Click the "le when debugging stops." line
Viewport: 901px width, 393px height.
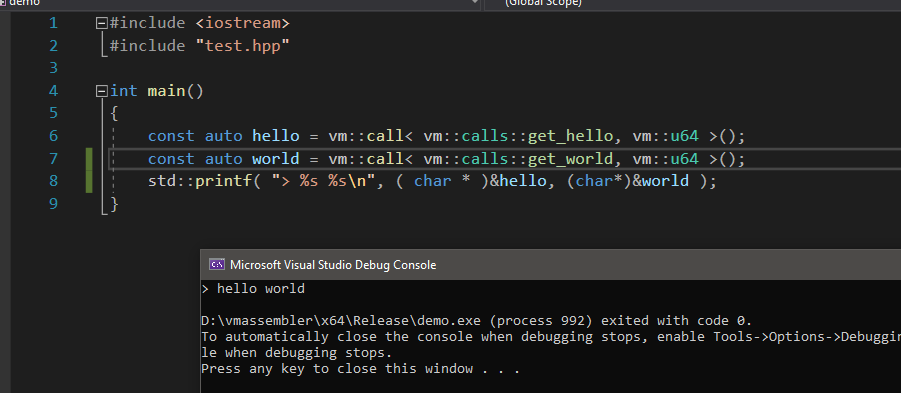[x=297, y=353]
